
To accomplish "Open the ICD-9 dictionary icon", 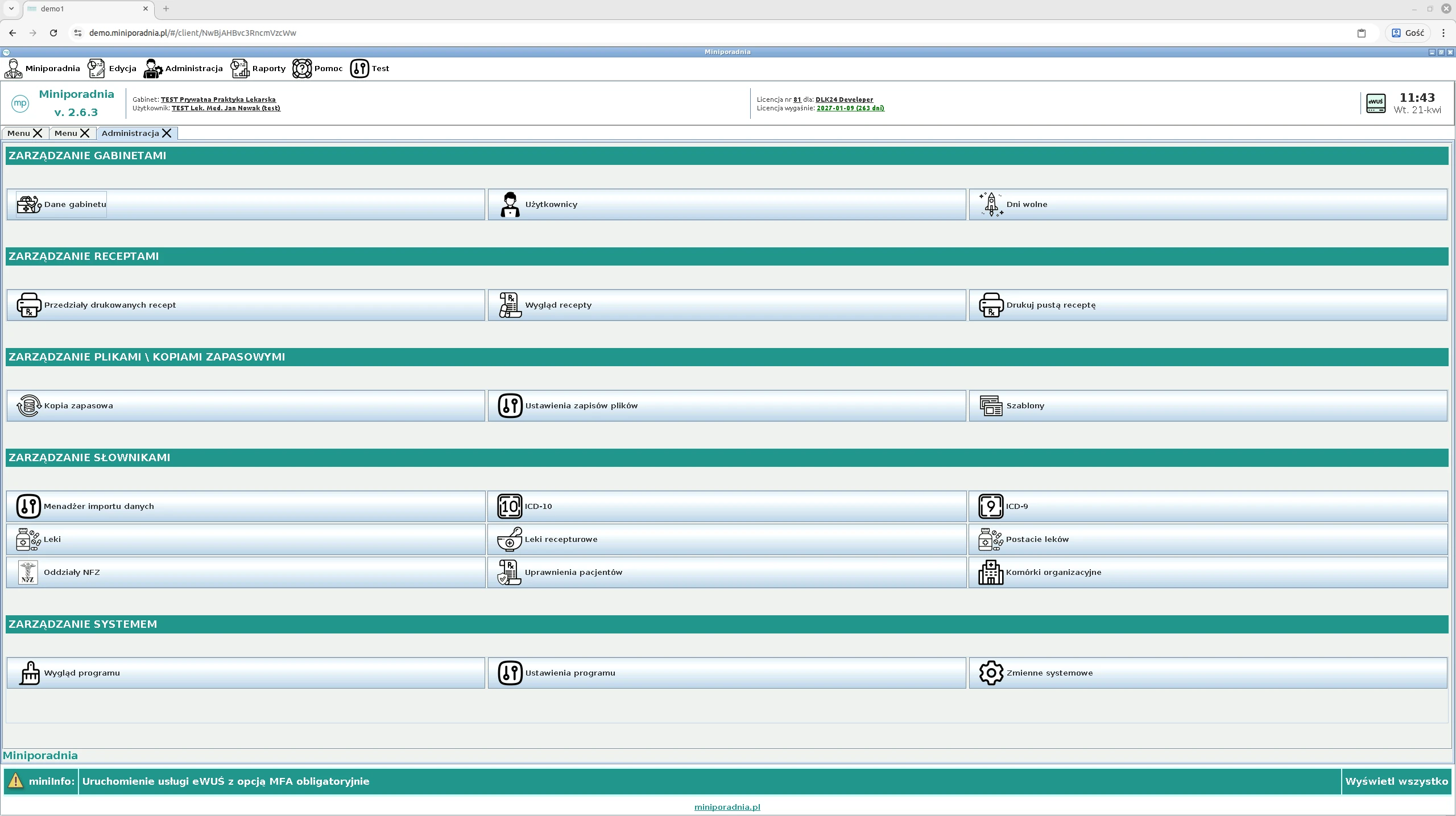I will click(990, 506).
